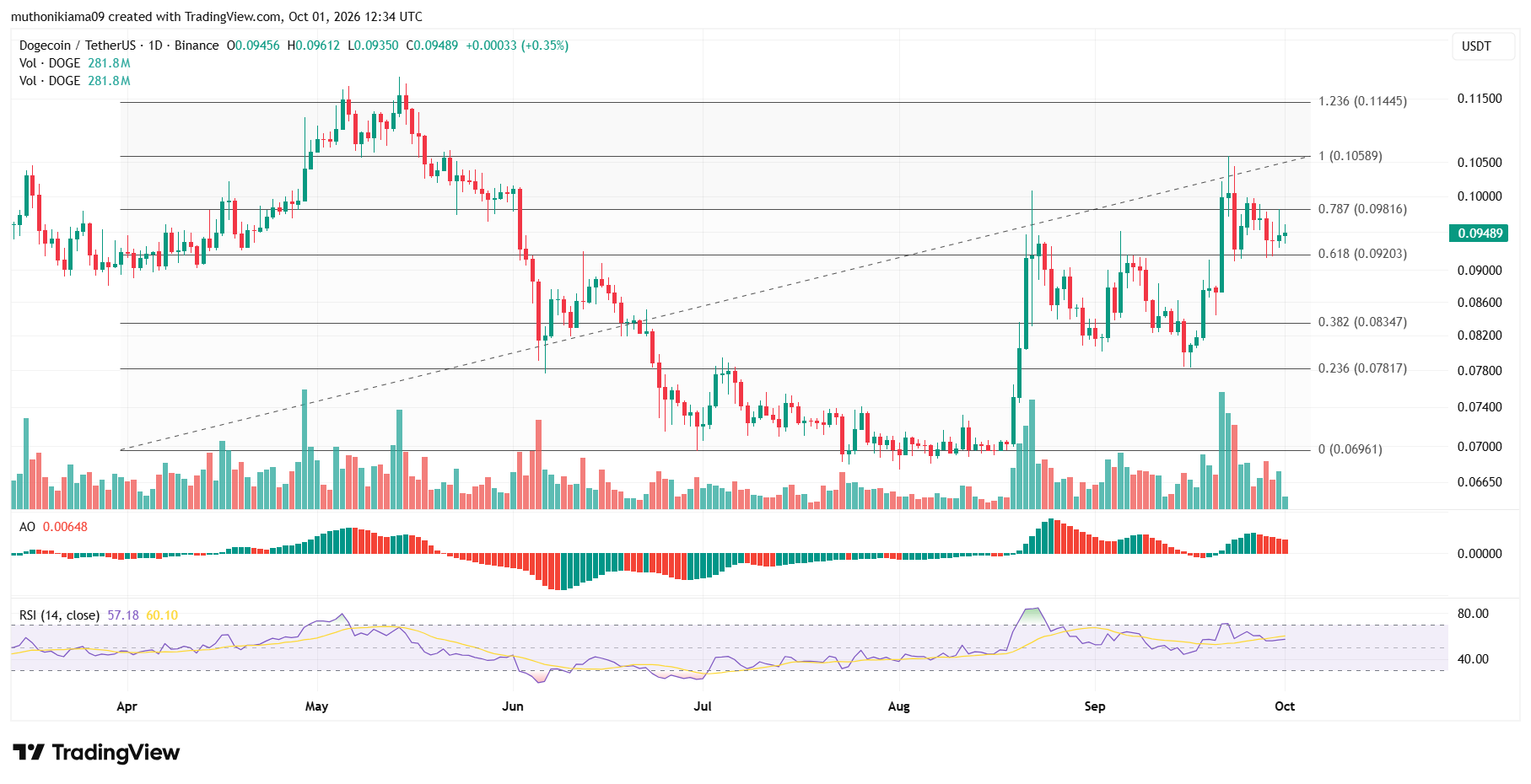The image size is (1531, 784).
Task: Click the AO 0.00000 scale value
Action: coord(1480,554)
